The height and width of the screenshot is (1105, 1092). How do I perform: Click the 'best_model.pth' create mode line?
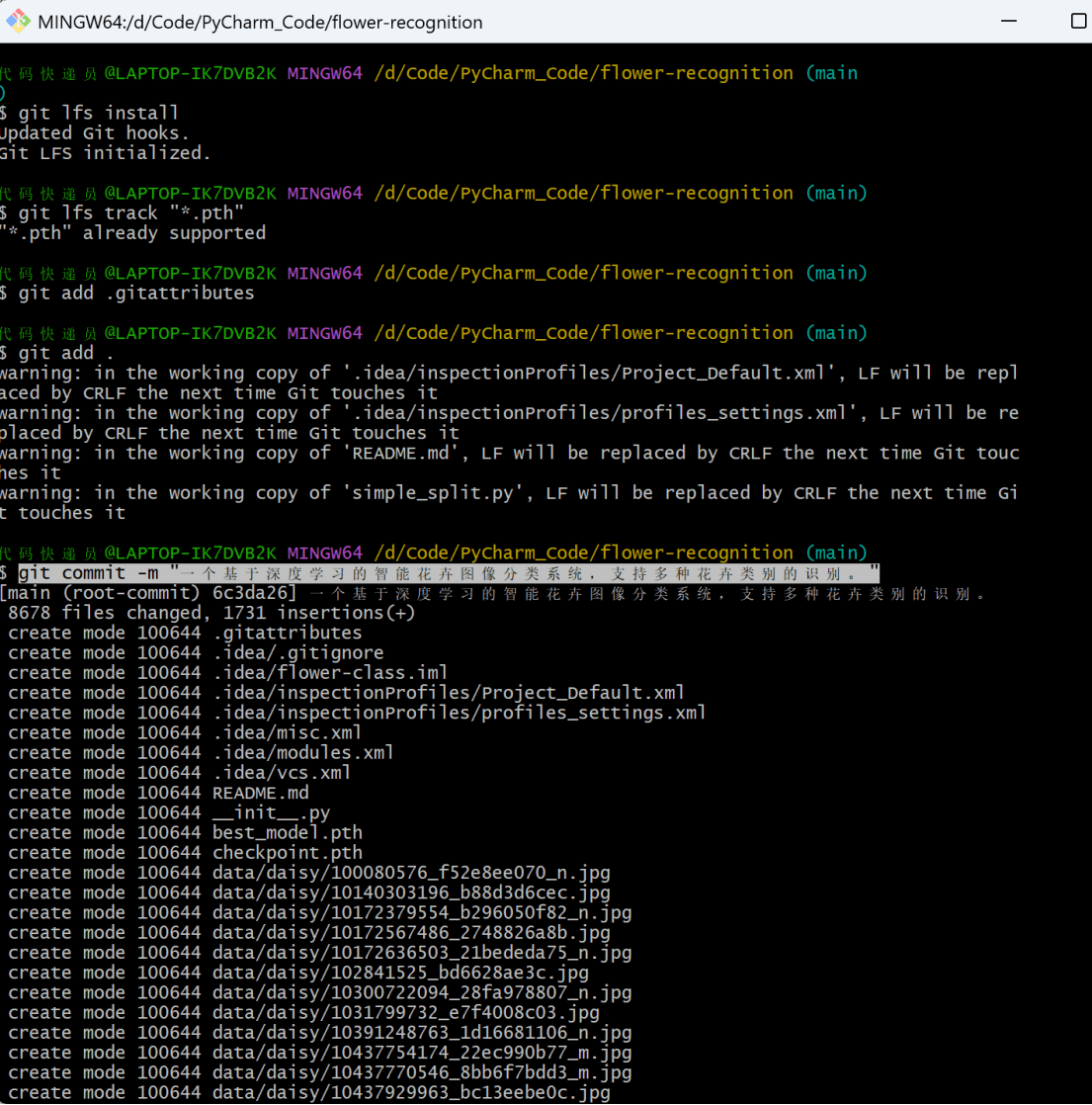(186, 833)
